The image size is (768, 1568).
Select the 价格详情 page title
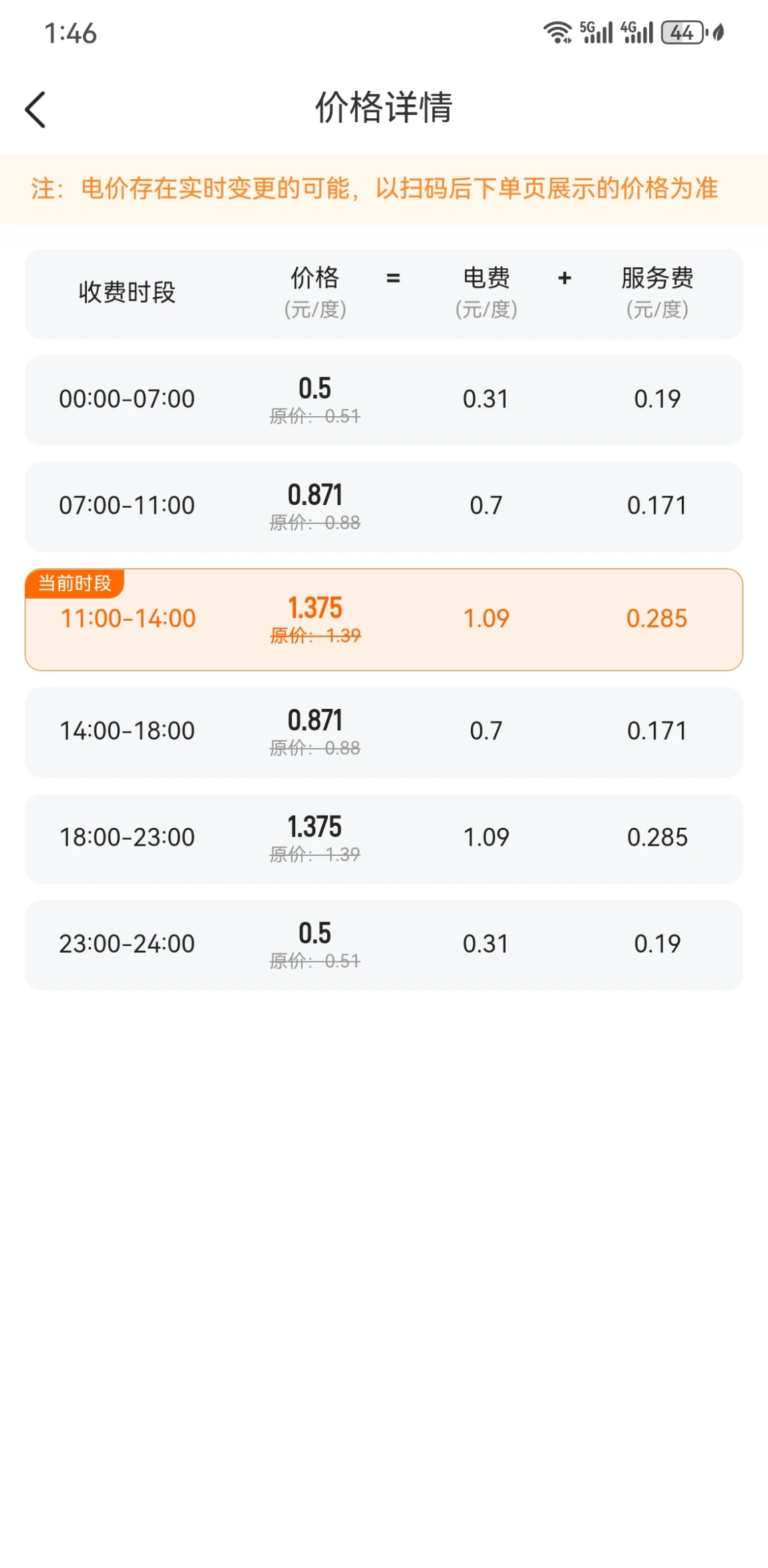[x=384, y=107]
